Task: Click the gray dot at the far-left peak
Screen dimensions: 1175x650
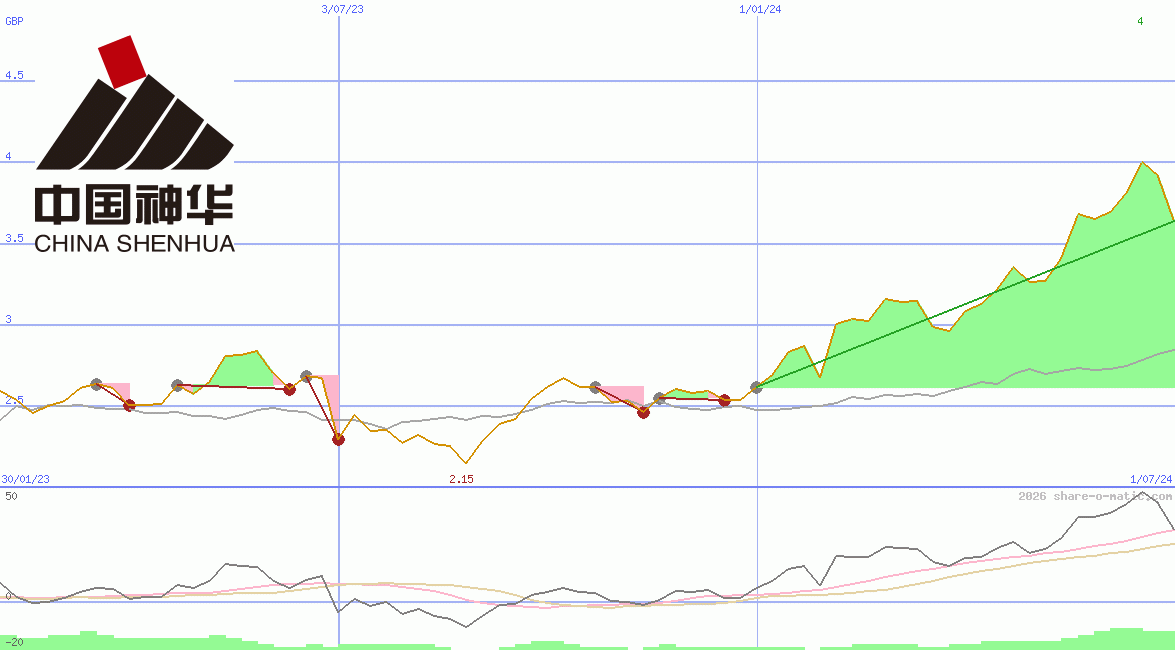Action: [x=96, y=384]
